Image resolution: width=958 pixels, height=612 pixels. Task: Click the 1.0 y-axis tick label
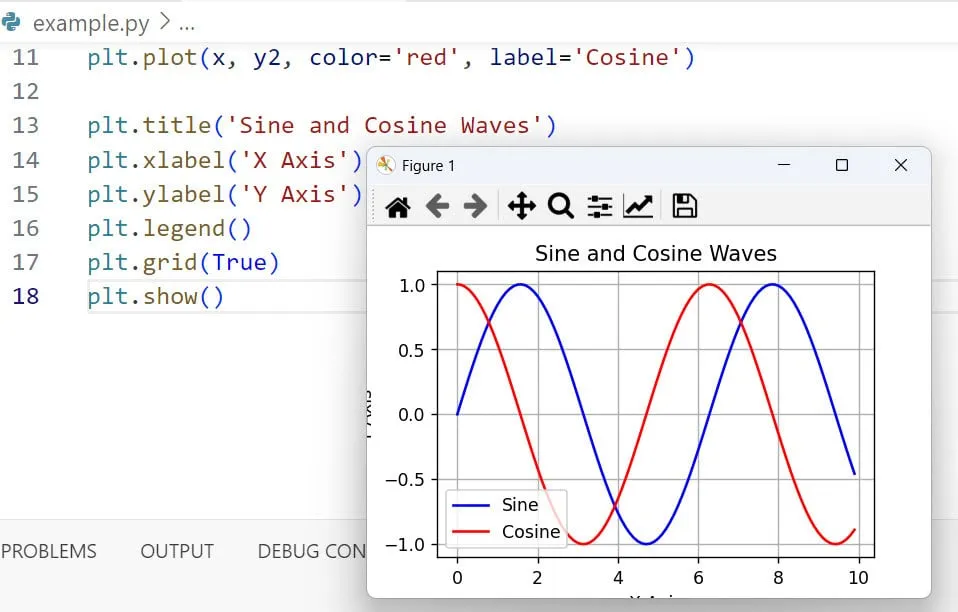coord(412,285)
